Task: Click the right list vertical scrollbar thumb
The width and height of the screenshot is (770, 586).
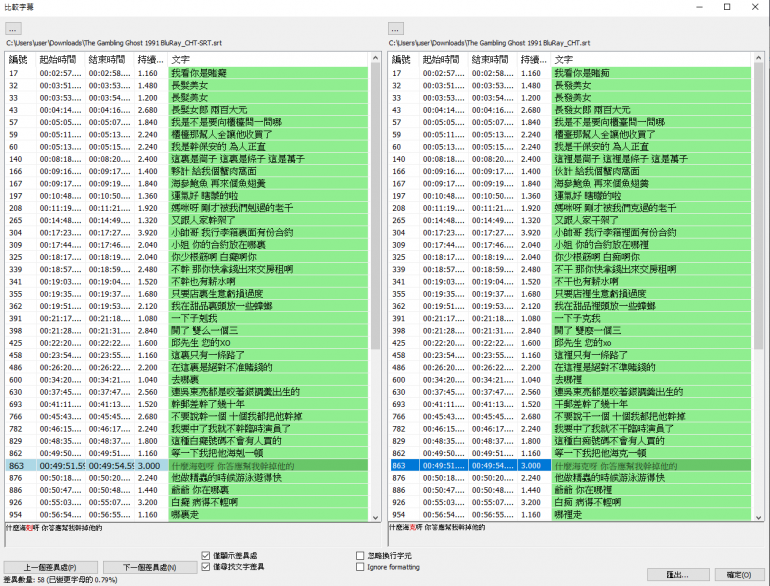Action: click(759, 206)
